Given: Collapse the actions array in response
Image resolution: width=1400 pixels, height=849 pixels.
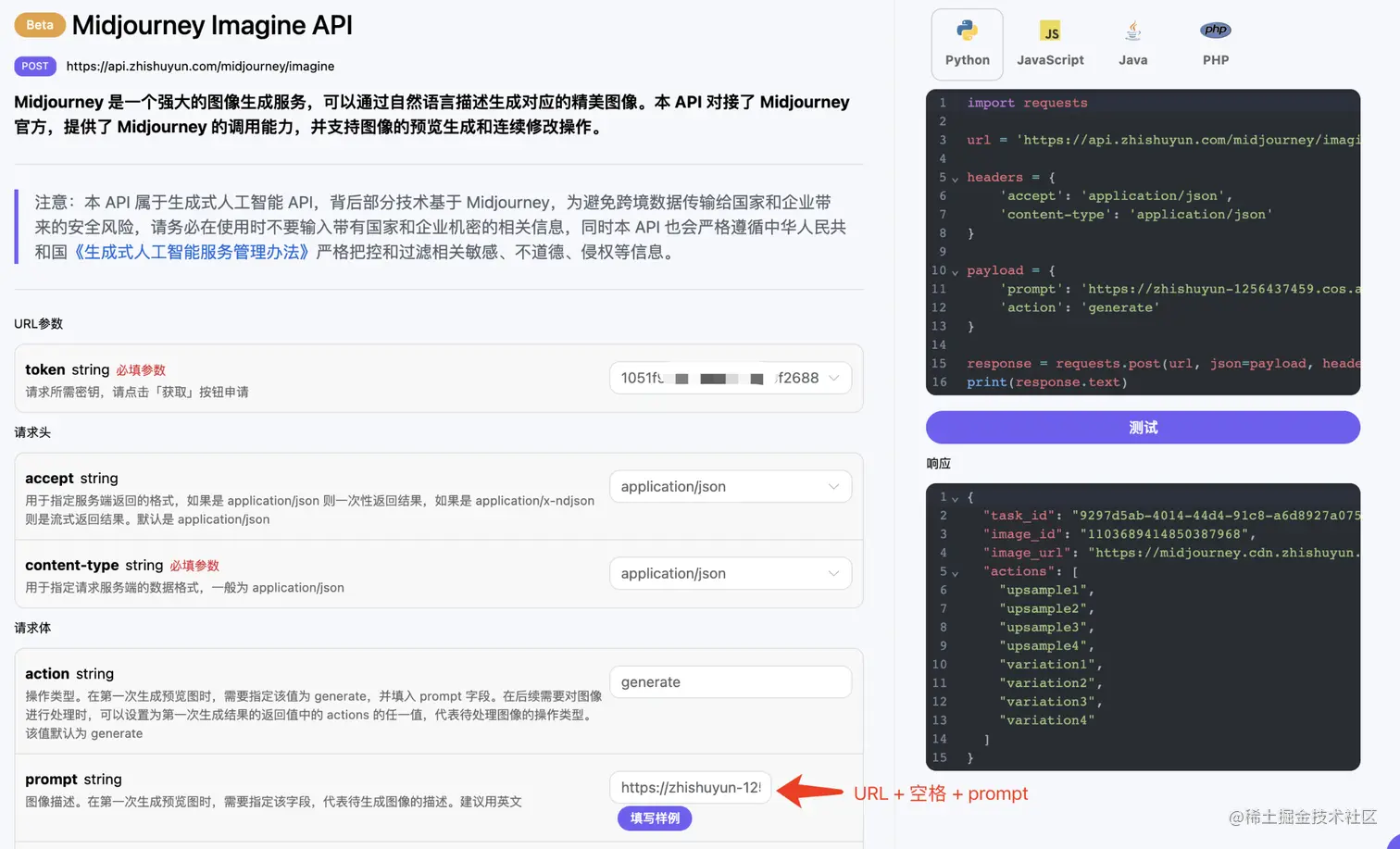Looking at the screenshot, I should click(x=955, y=573).
